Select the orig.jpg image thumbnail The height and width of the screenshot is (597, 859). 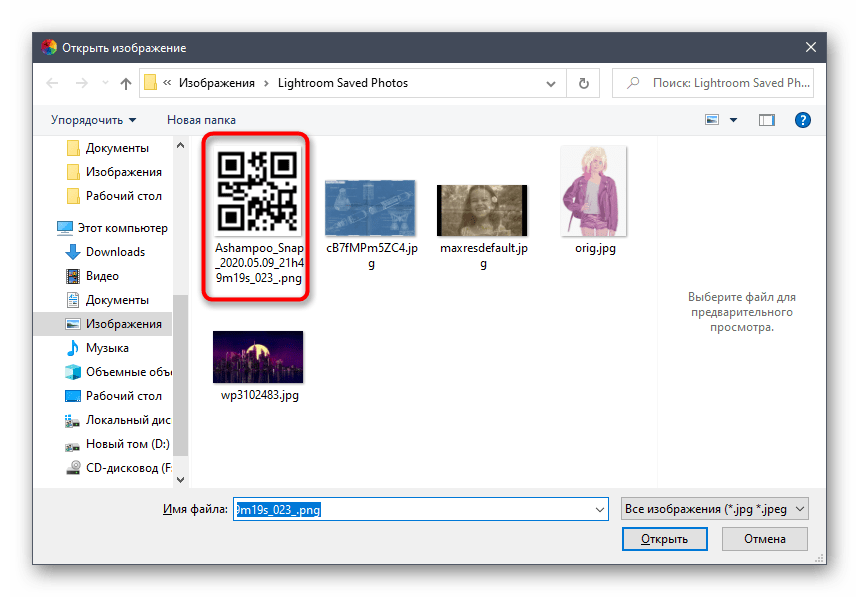coord(594,191)
